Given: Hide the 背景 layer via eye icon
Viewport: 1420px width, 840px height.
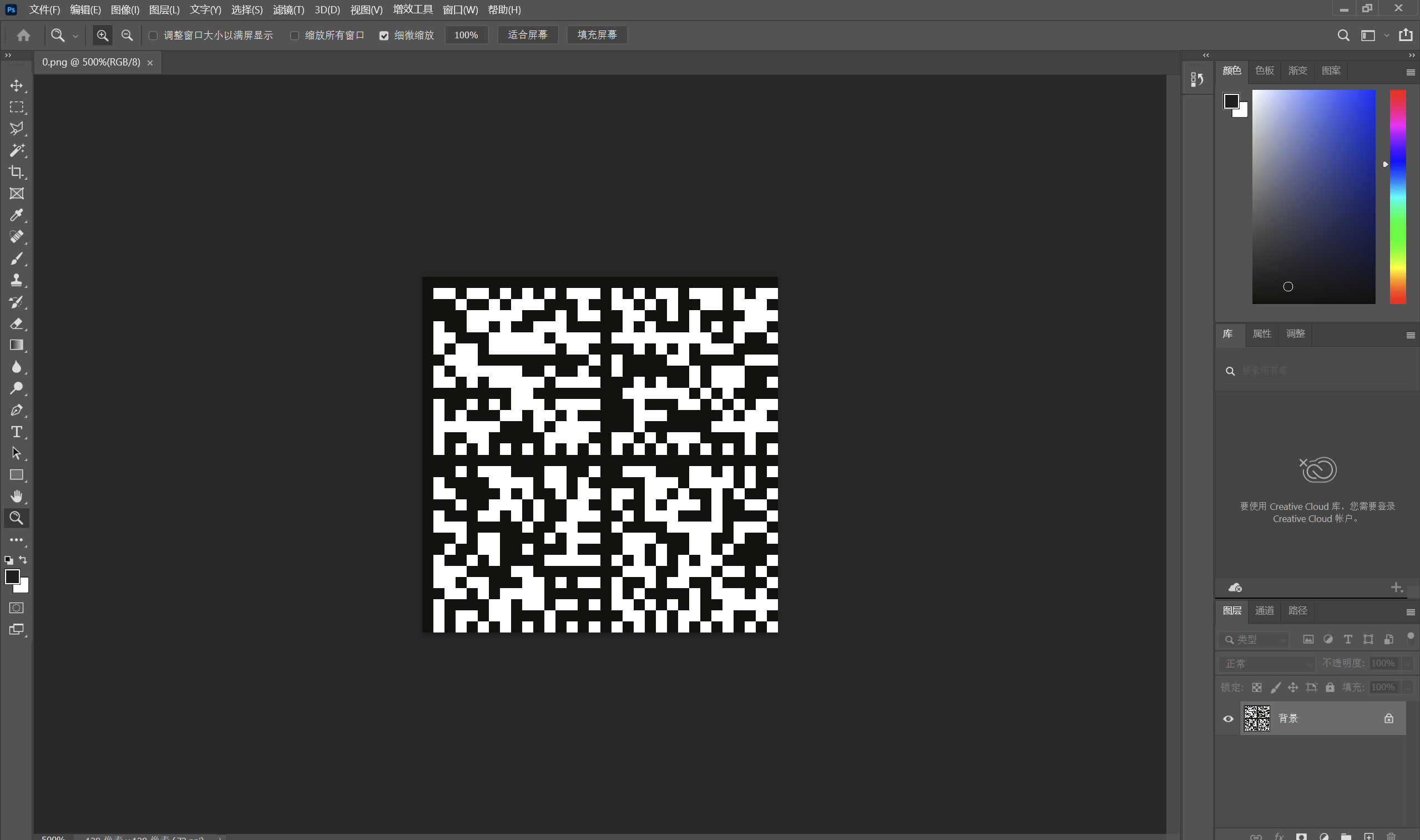Looking at the screenshot, I should (x=1228, y=719).
